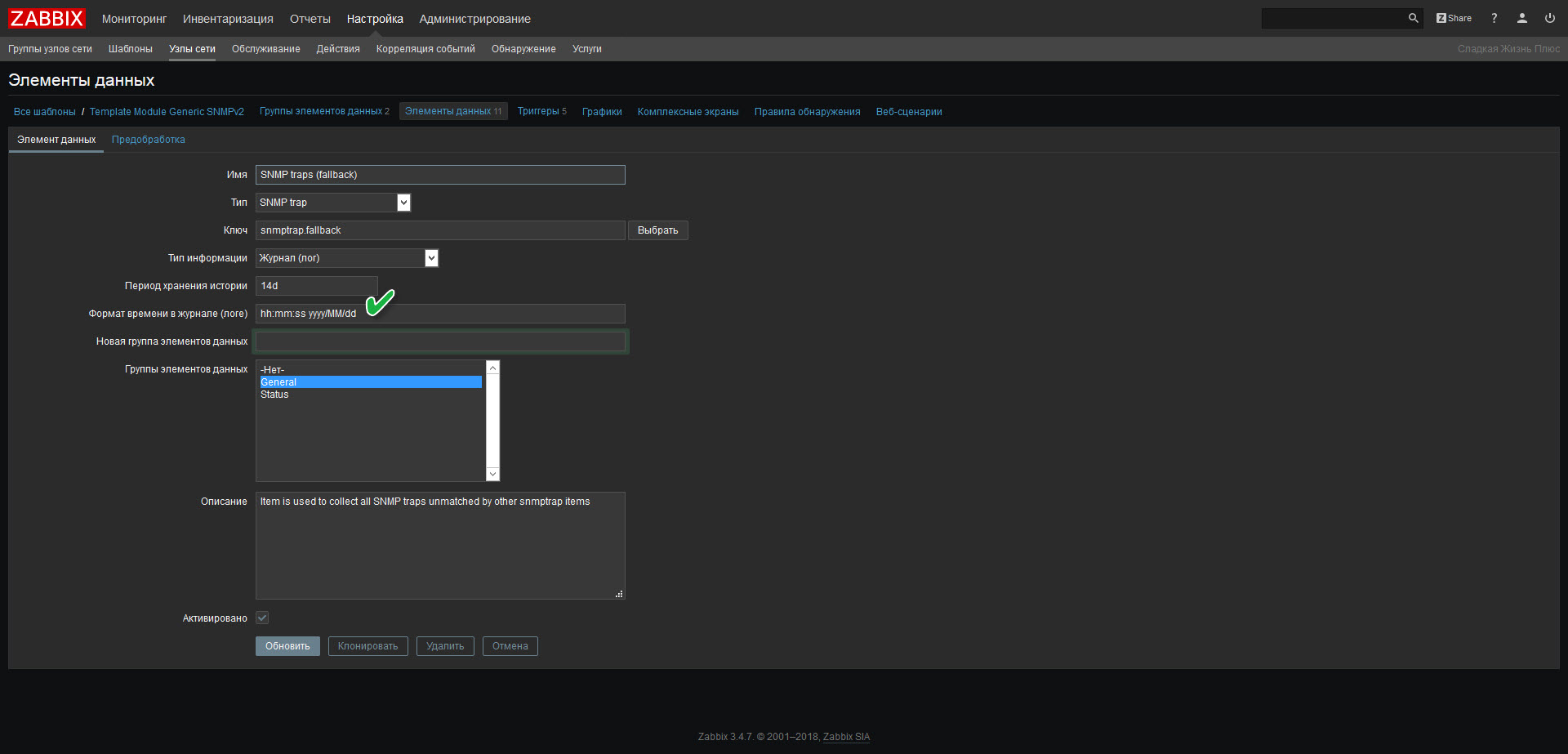This screenshot has height=754, width=1568.
Task: Go to Шаблоны submenu
Action: click(x=131, y=49)
